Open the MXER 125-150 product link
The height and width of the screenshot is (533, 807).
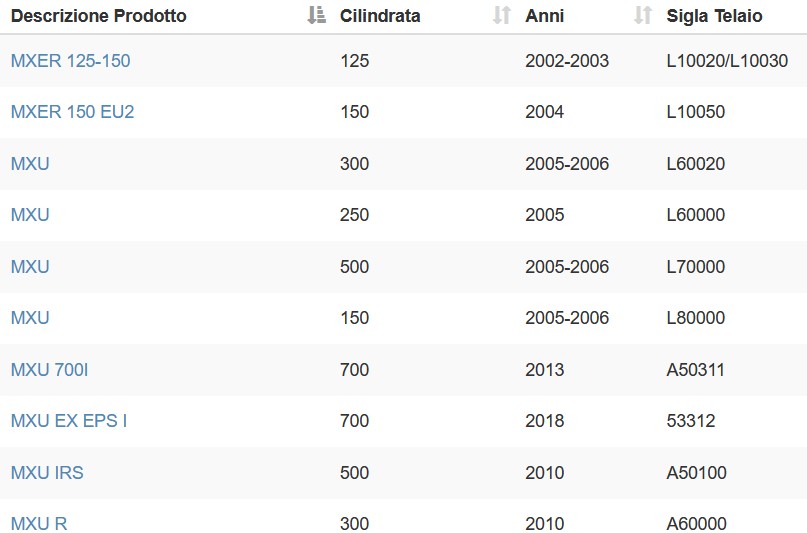(x=71, y=61)
